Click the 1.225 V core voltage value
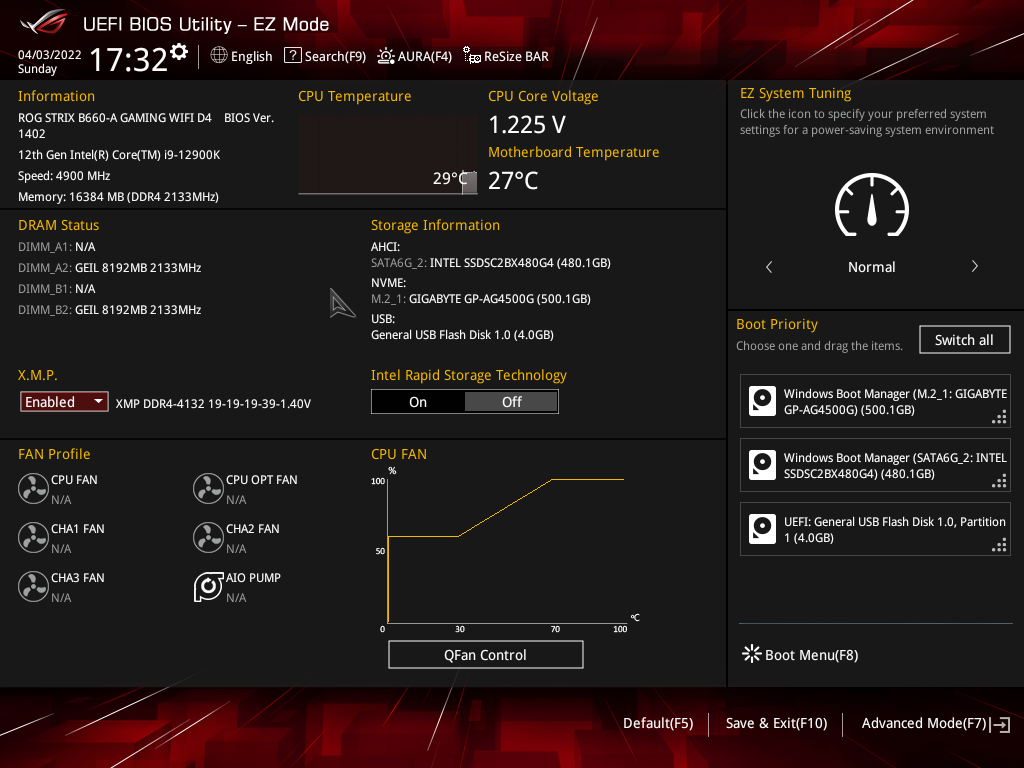 (527, 124)
